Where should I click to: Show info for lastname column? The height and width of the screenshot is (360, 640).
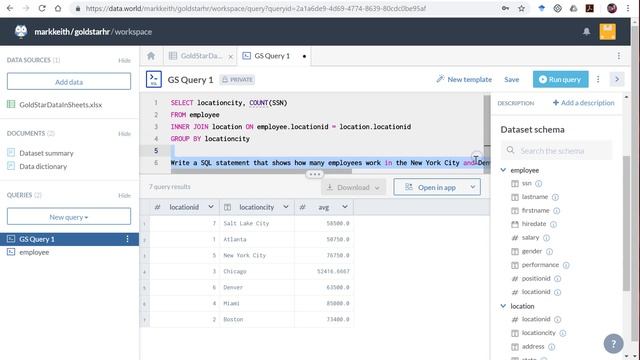(x=555, y=197)
